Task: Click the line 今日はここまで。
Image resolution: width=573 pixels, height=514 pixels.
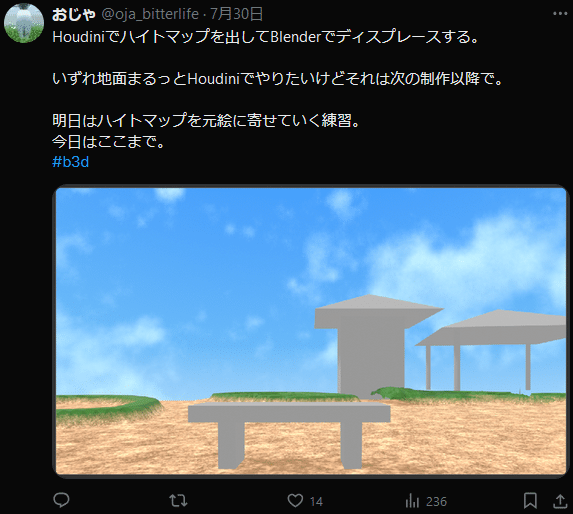Action: [109, 141]
